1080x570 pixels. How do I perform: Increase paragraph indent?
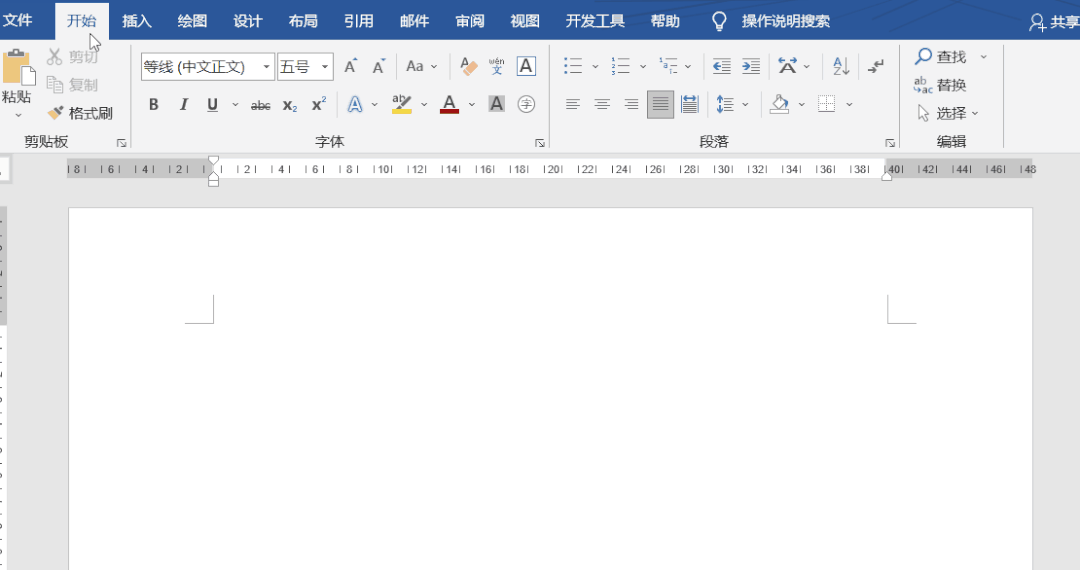[751, 66]
